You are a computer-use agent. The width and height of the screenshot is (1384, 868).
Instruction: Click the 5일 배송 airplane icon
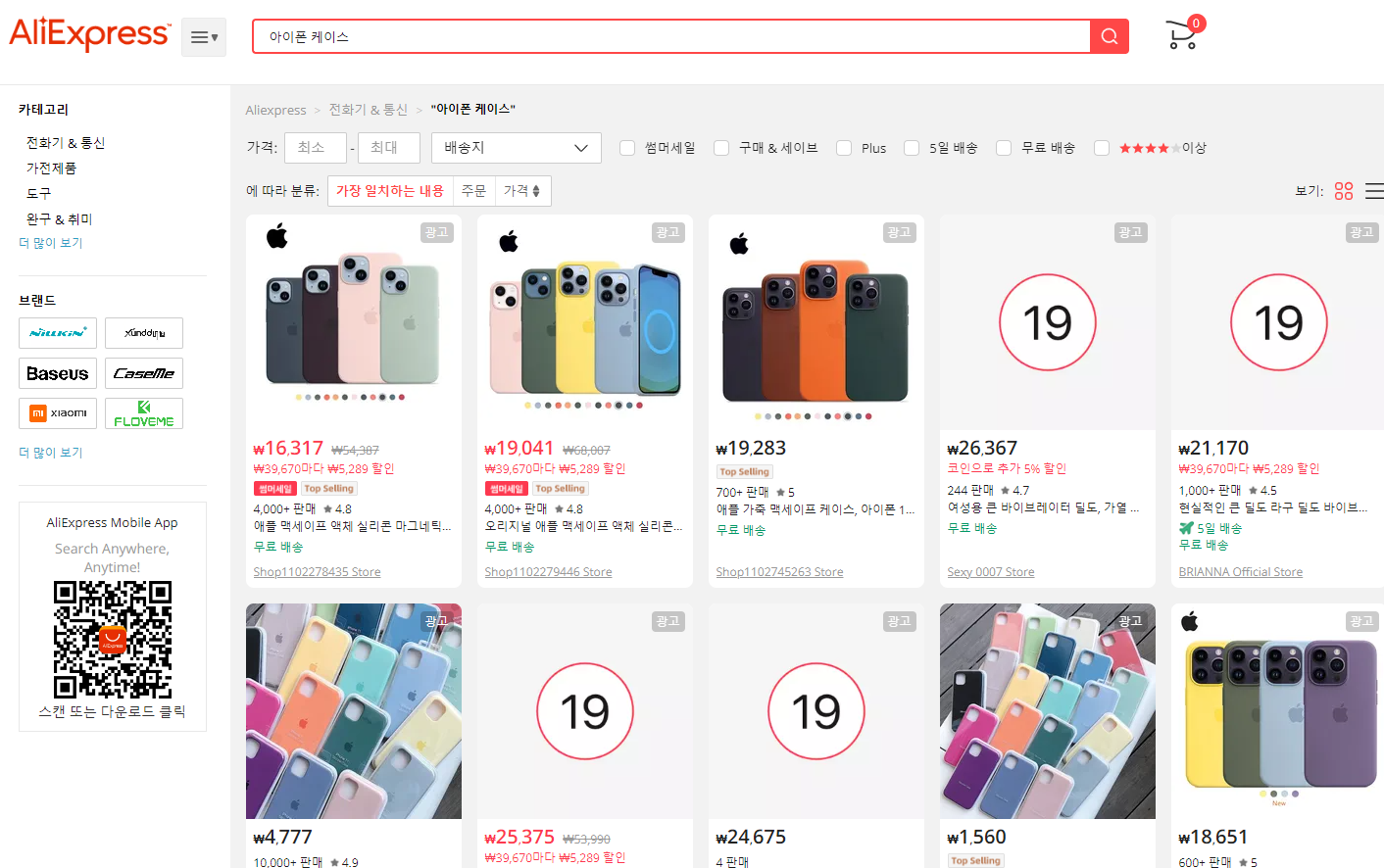[1186, 528]
